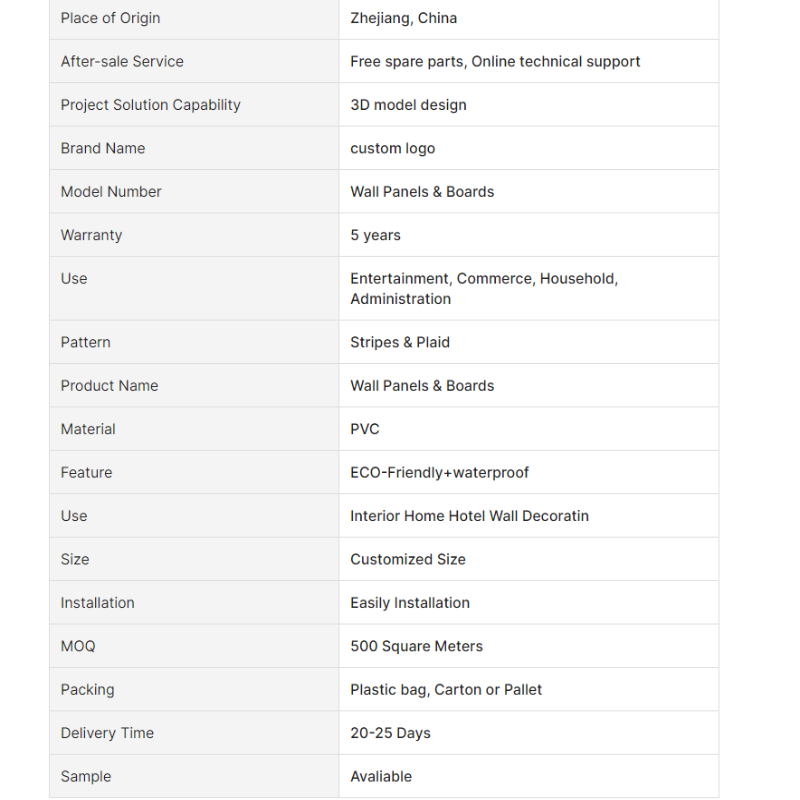
Task: Click the "Entertainment, Commerce, Household, Administration" text
Action: tap(484, 288)
